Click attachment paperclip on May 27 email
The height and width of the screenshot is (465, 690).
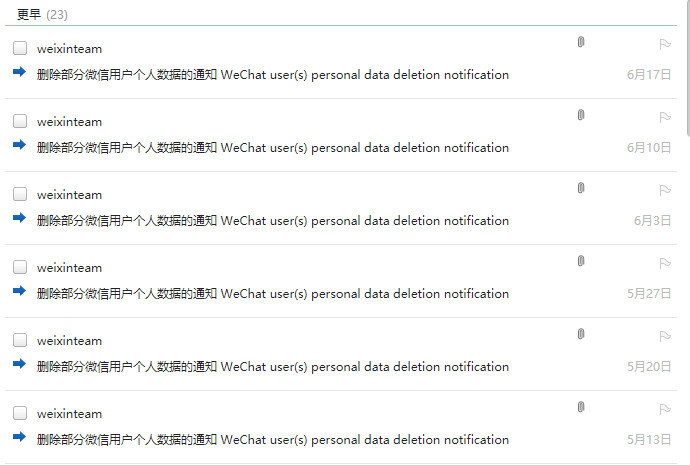coord(581,261)
